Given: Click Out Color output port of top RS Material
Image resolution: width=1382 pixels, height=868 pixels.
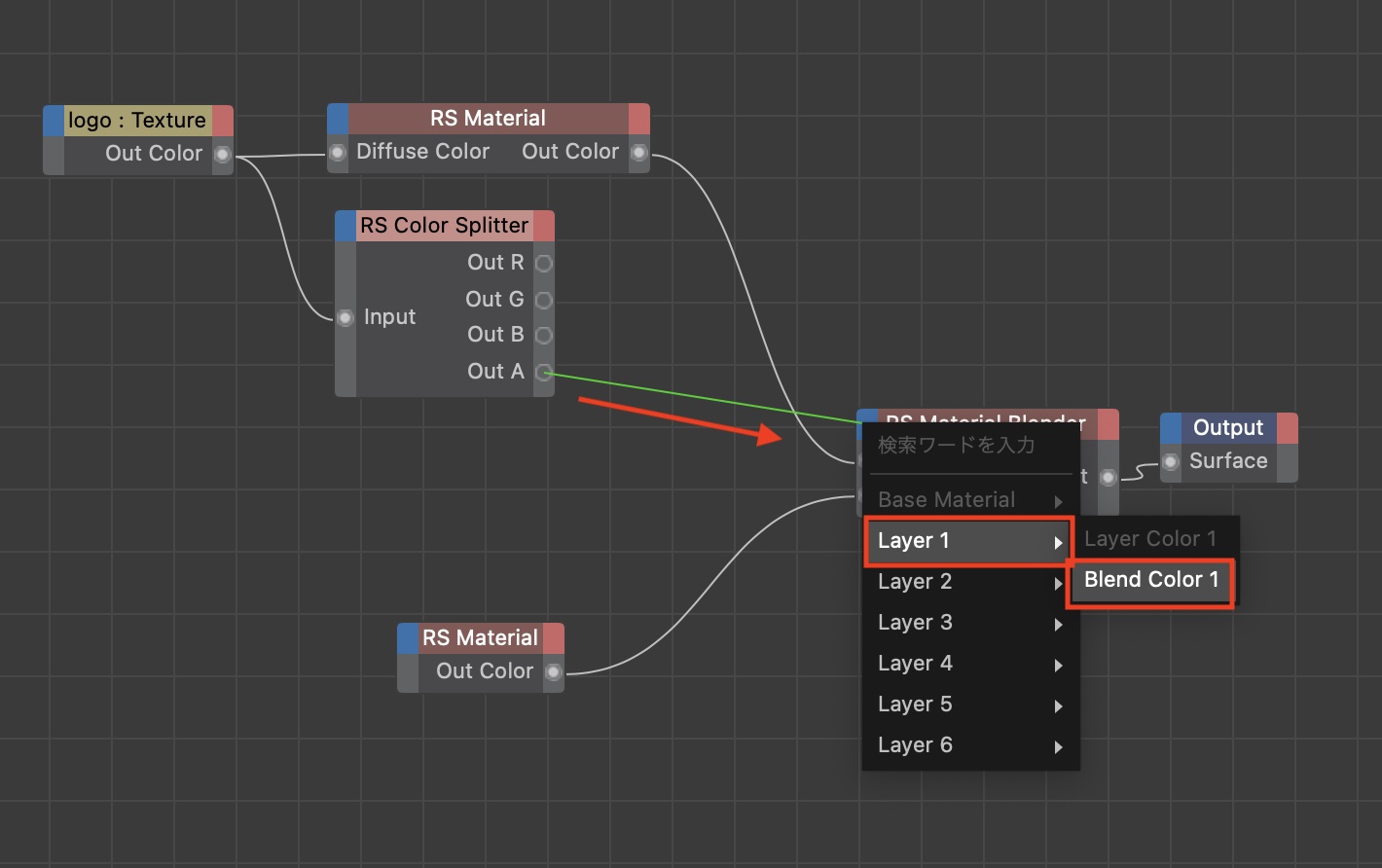Looking at the screenshot, I should (638, 153).
